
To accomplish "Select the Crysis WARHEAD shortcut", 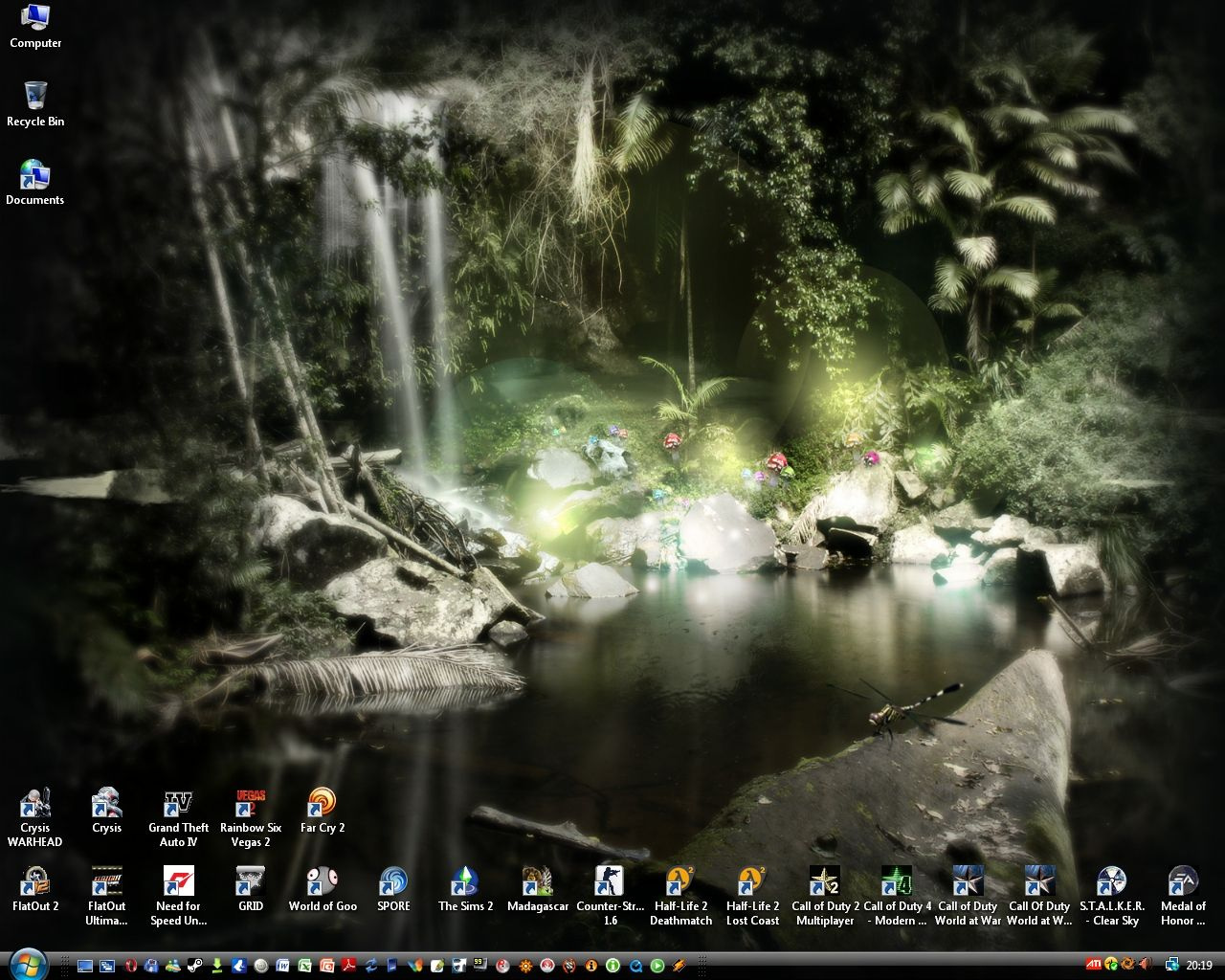I will pos(35,818).
